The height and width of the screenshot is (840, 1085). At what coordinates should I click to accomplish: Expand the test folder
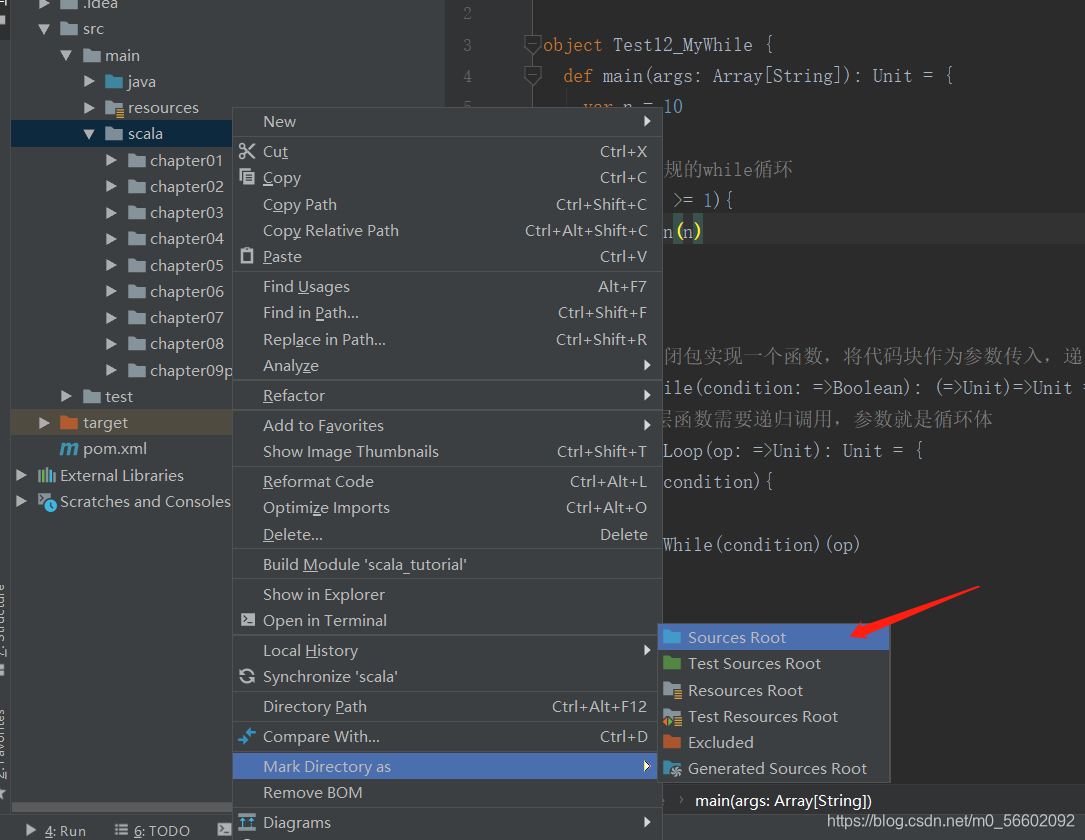point(66,396)
